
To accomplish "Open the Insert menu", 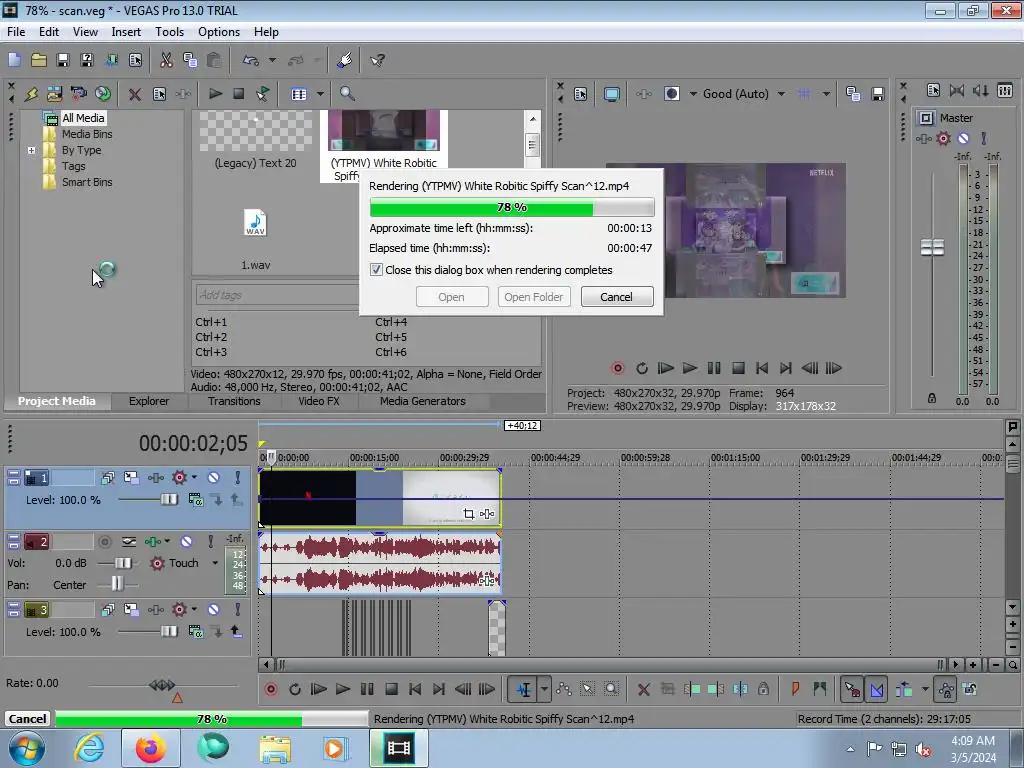I will [126, 32].
